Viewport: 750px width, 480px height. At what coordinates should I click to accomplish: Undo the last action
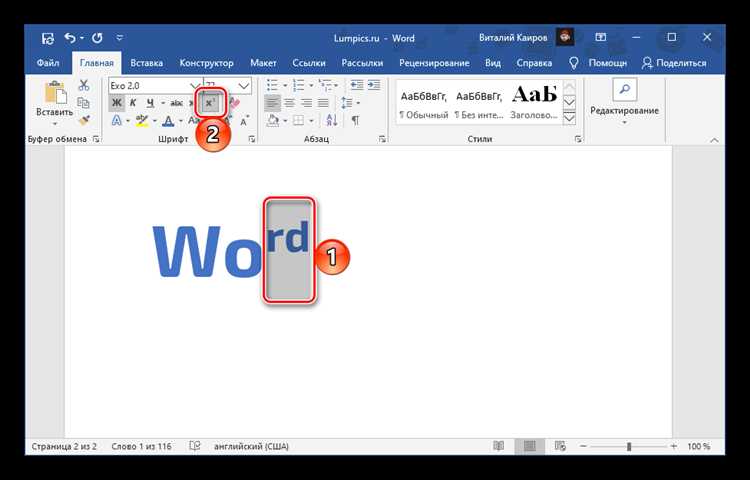coord(70,38)
